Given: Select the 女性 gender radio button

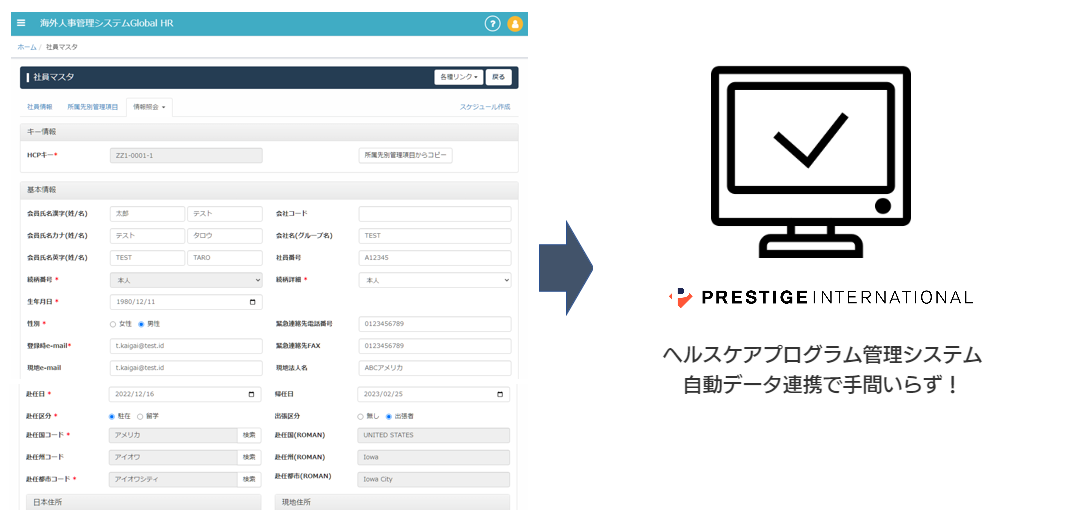Looking at the screenshot, I should [113, 324].
